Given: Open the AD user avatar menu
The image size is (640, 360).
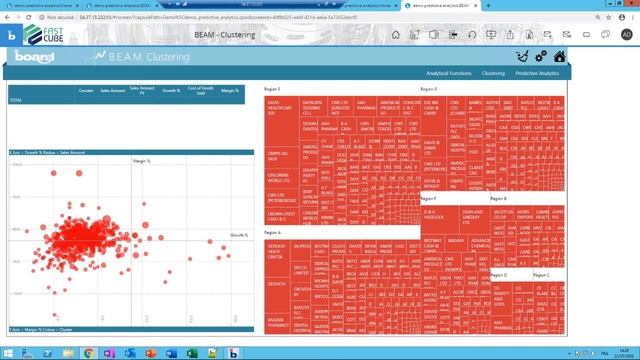Looking at the screenshot, I should [627, 35].
